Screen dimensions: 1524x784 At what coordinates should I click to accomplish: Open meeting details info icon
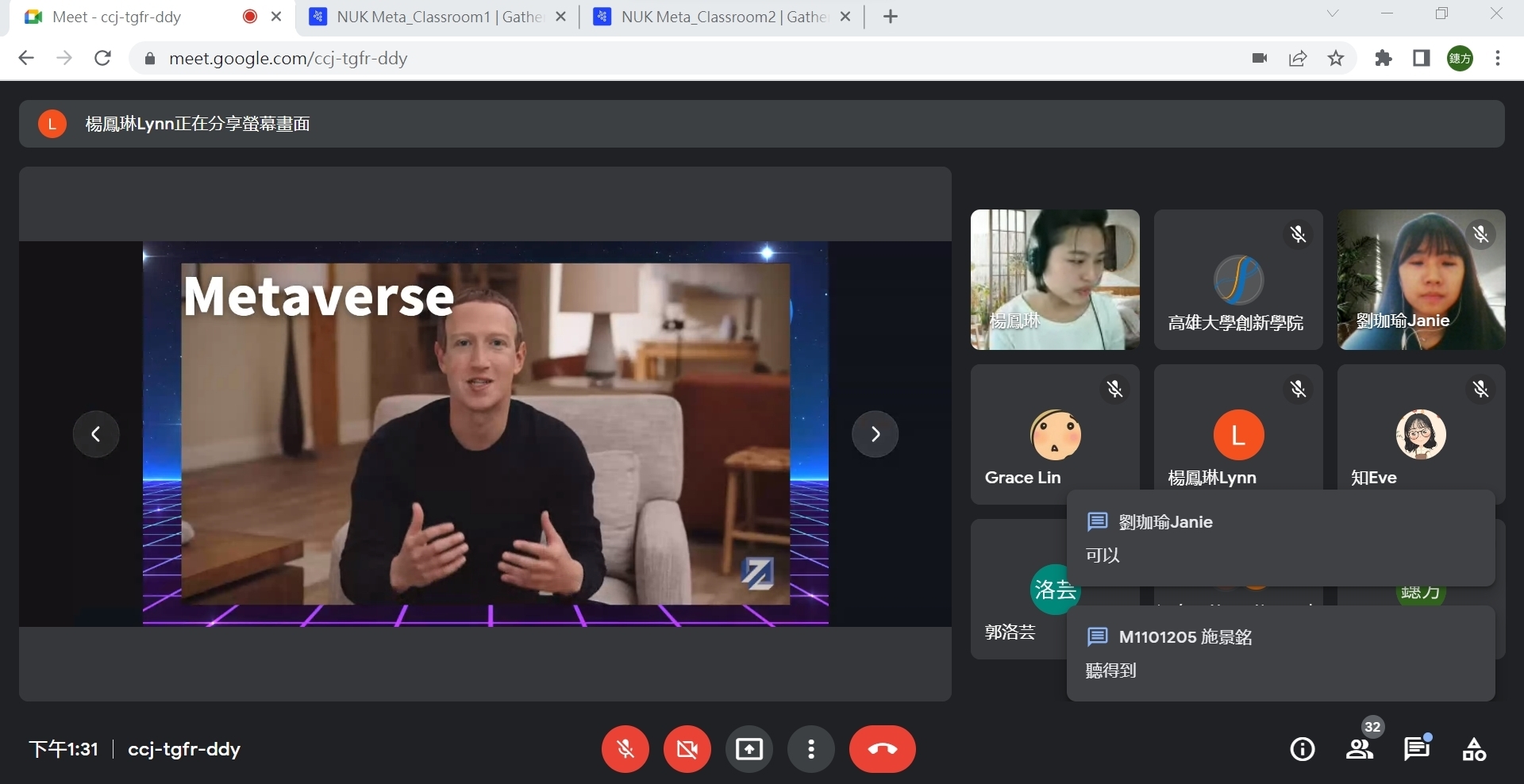tap(1303, 749)
